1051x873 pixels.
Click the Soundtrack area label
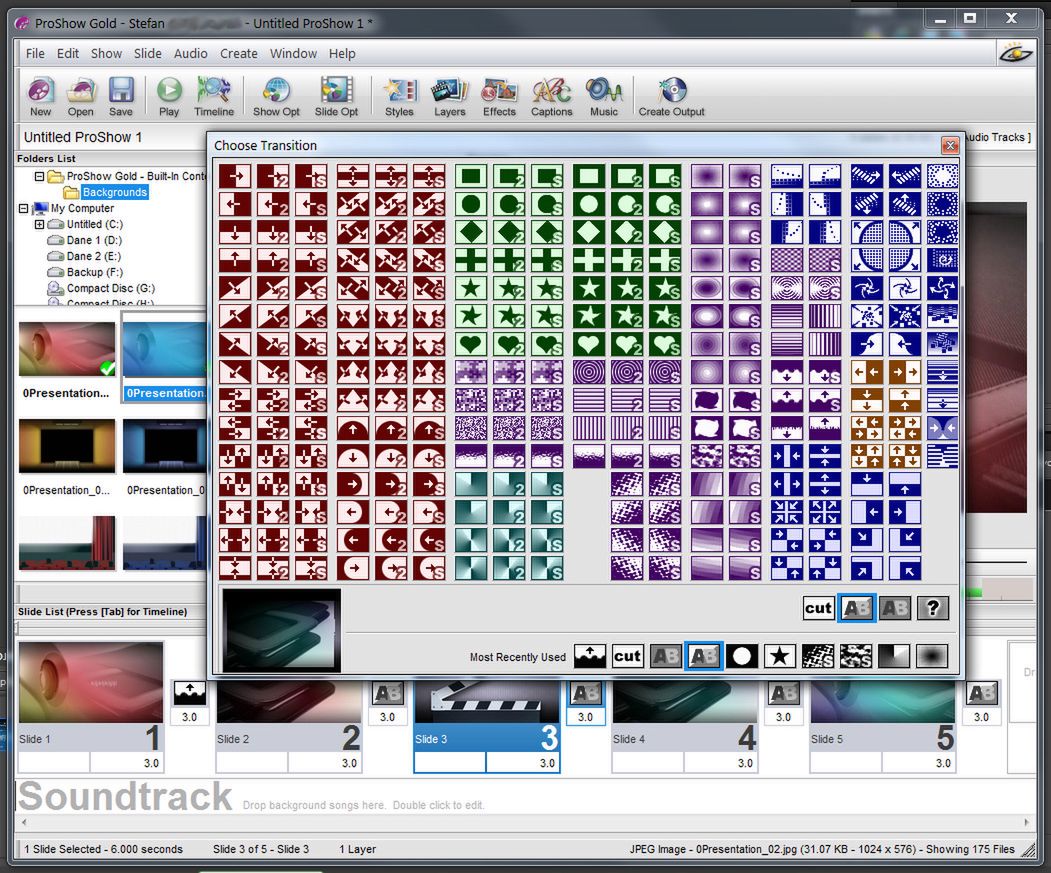coord(125,797)
